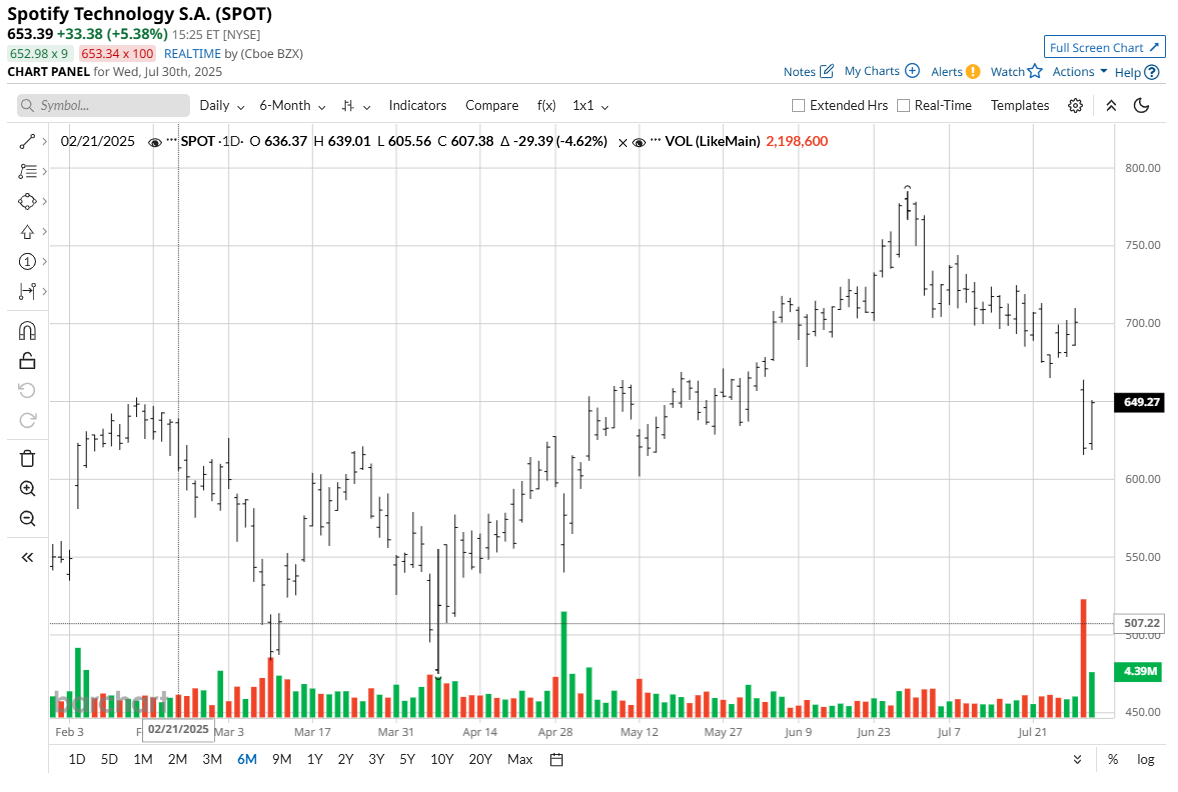1178x792 pixels.
Task: Pick the numbered annotation tool
Action: coord(27,261)
